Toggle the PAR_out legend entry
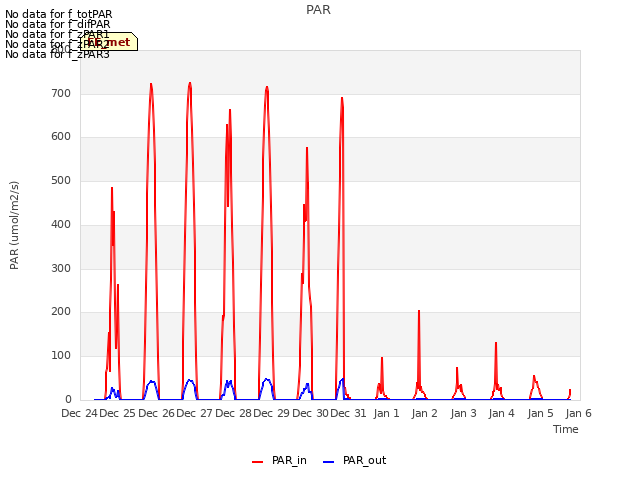The width and height of the screenshot is (640, 480). [x=354, y=460]
